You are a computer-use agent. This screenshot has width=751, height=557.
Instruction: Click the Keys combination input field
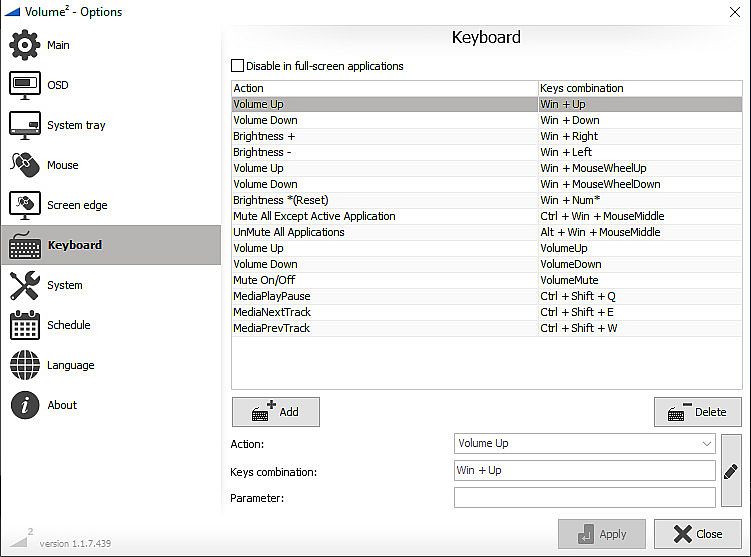coord(584,470)
